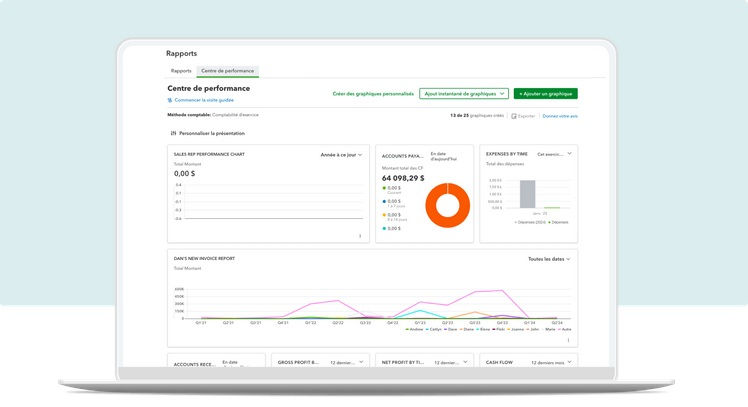Image resolution: width=748 pixels, height=407 pixels.
Task: Click the orange donut chart in Accounts Payable
Action: point(447,205)
